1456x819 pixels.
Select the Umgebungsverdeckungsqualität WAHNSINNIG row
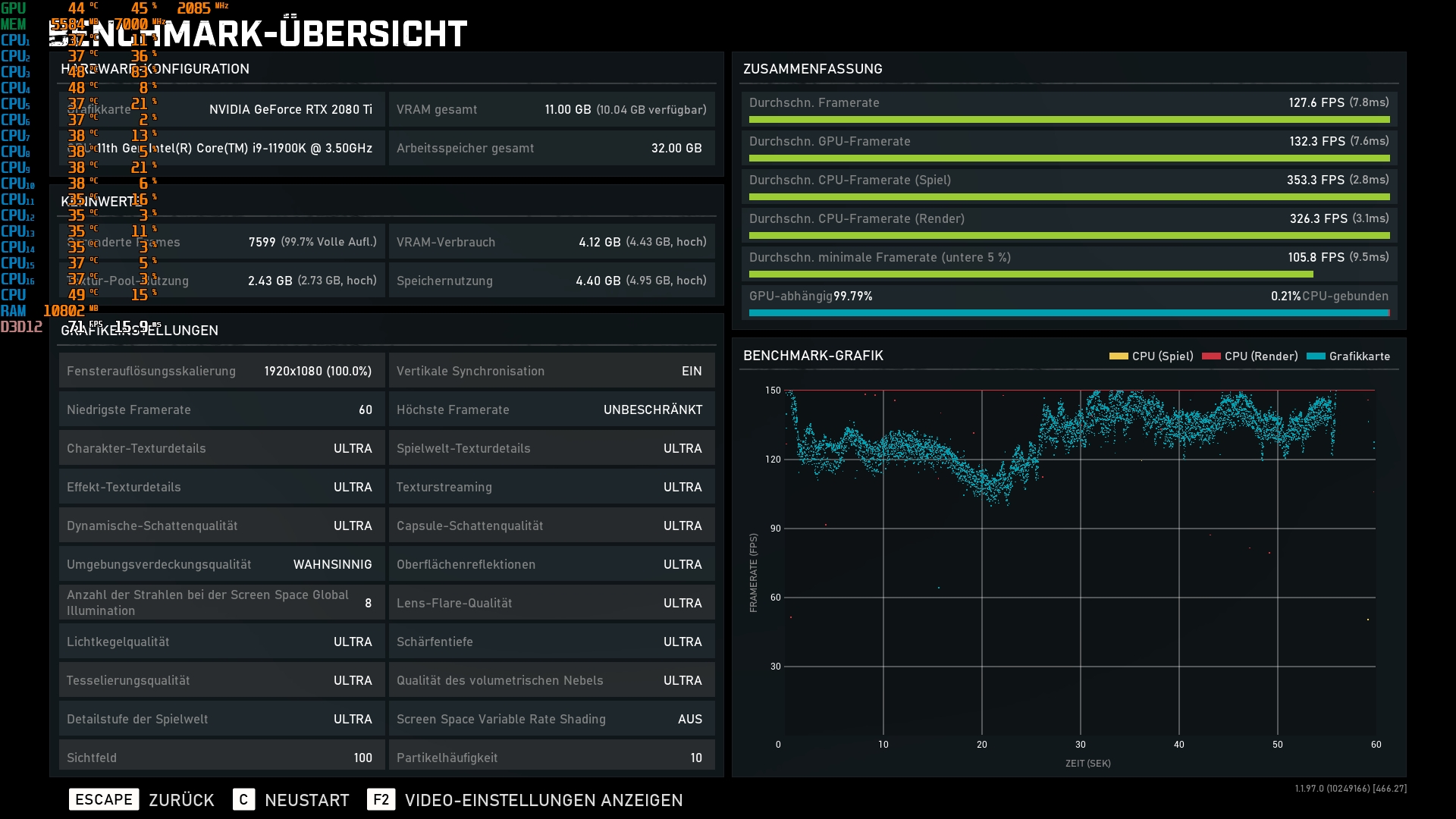(x=221, y=564)
